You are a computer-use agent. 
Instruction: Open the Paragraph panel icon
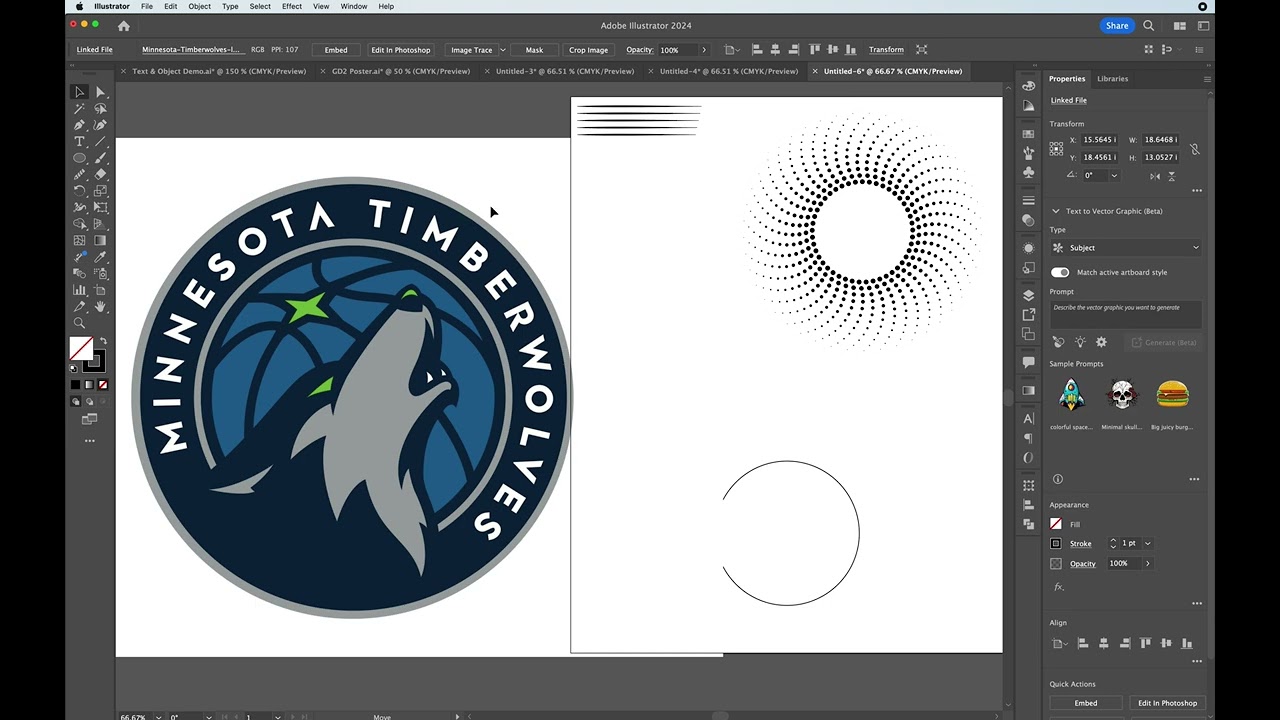(x=1028, y=438)
